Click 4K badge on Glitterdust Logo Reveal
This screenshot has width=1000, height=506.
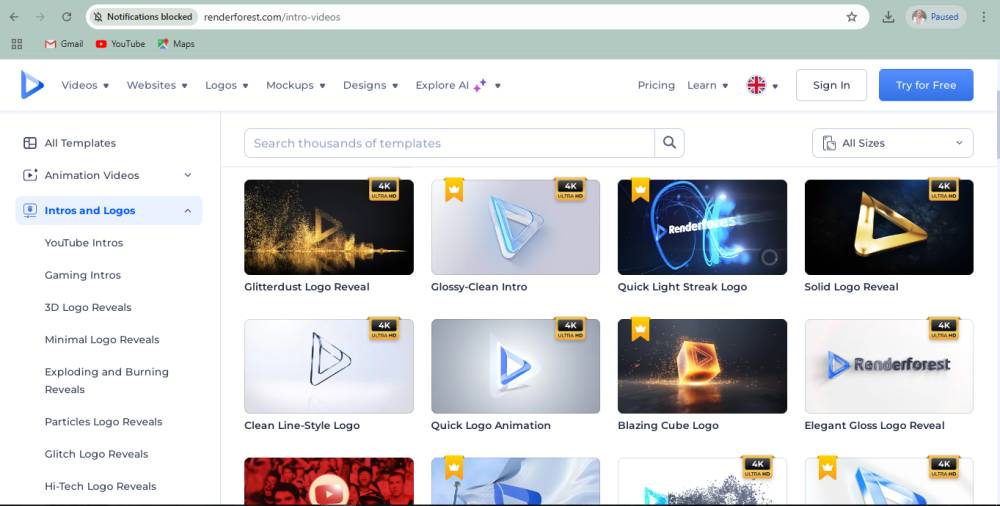click(384, 189)
